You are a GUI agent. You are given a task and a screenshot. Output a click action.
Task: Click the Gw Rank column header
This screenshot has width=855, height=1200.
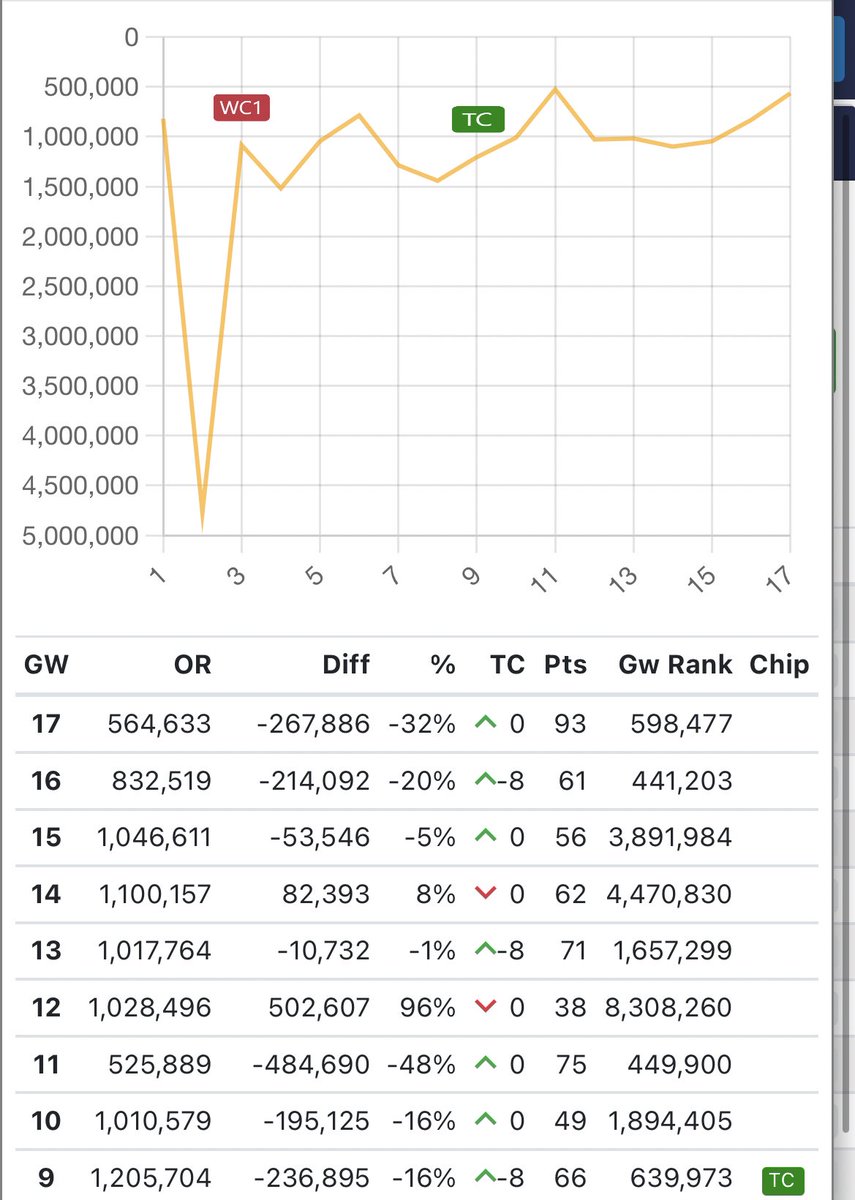coord(676,665)
